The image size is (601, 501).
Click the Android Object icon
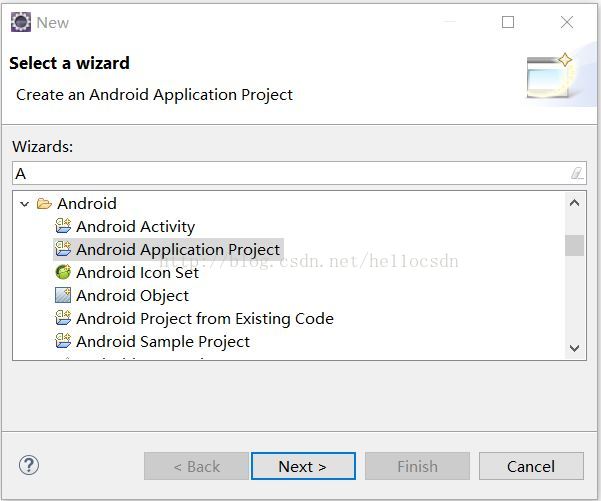[63, 295]
